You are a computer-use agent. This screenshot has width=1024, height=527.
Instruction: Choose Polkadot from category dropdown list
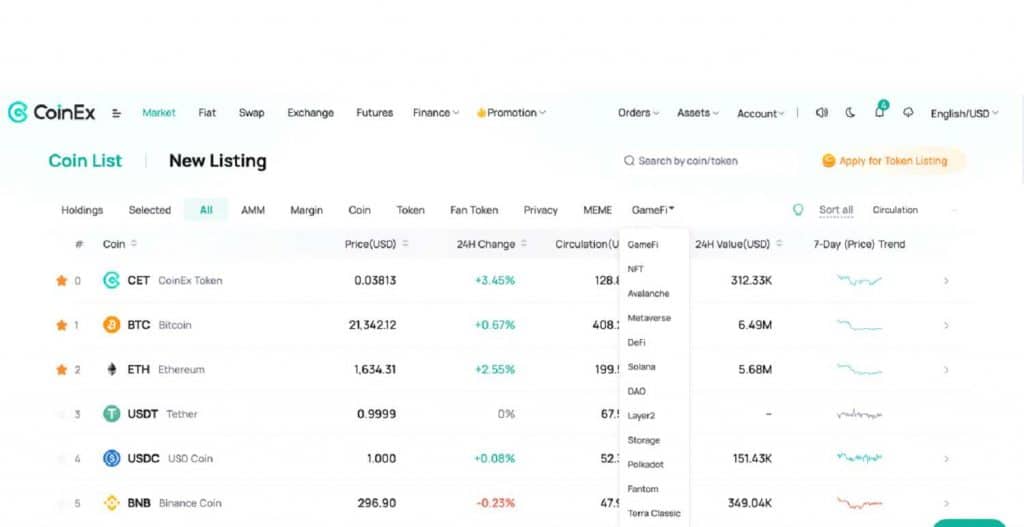[645, 464]
